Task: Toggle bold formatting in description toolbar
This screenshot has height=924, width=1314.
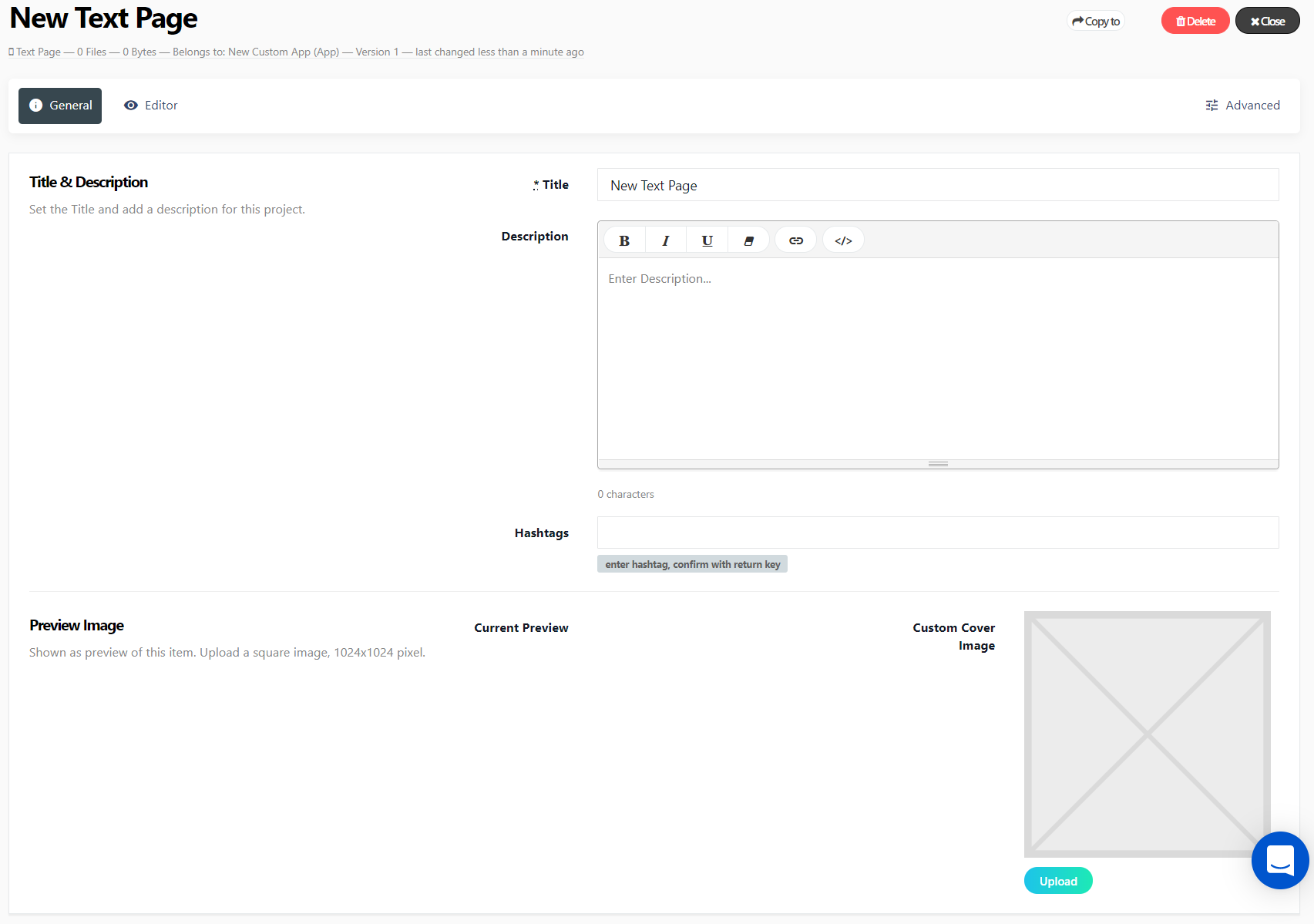Action: pos(624,240)
